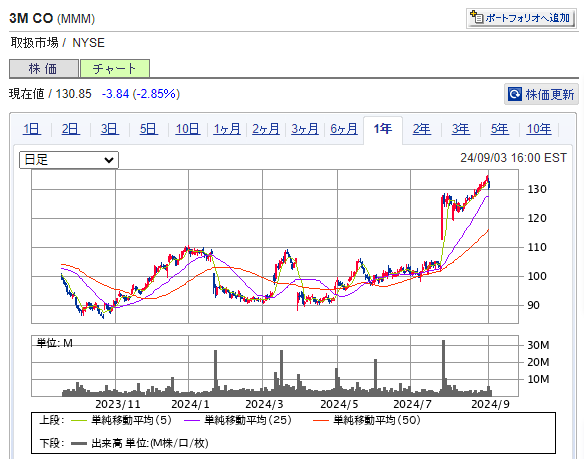Screen dimensions: 584x459
Task: Open the 日足 chart interval dropdown
Action: [x=69, y=160]
